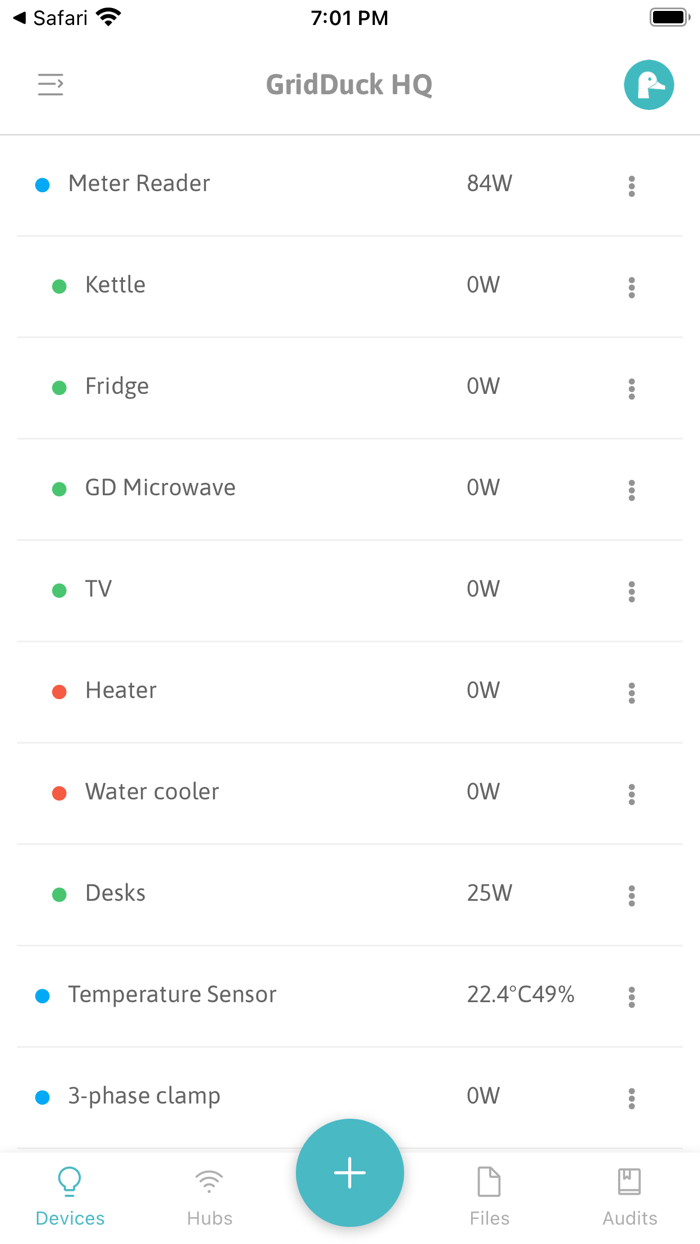Image resolution: width=700 pixels, height=1244 pixels.
Task: Open the sidebar menu icon top left
Action: (x=50, y=85)
